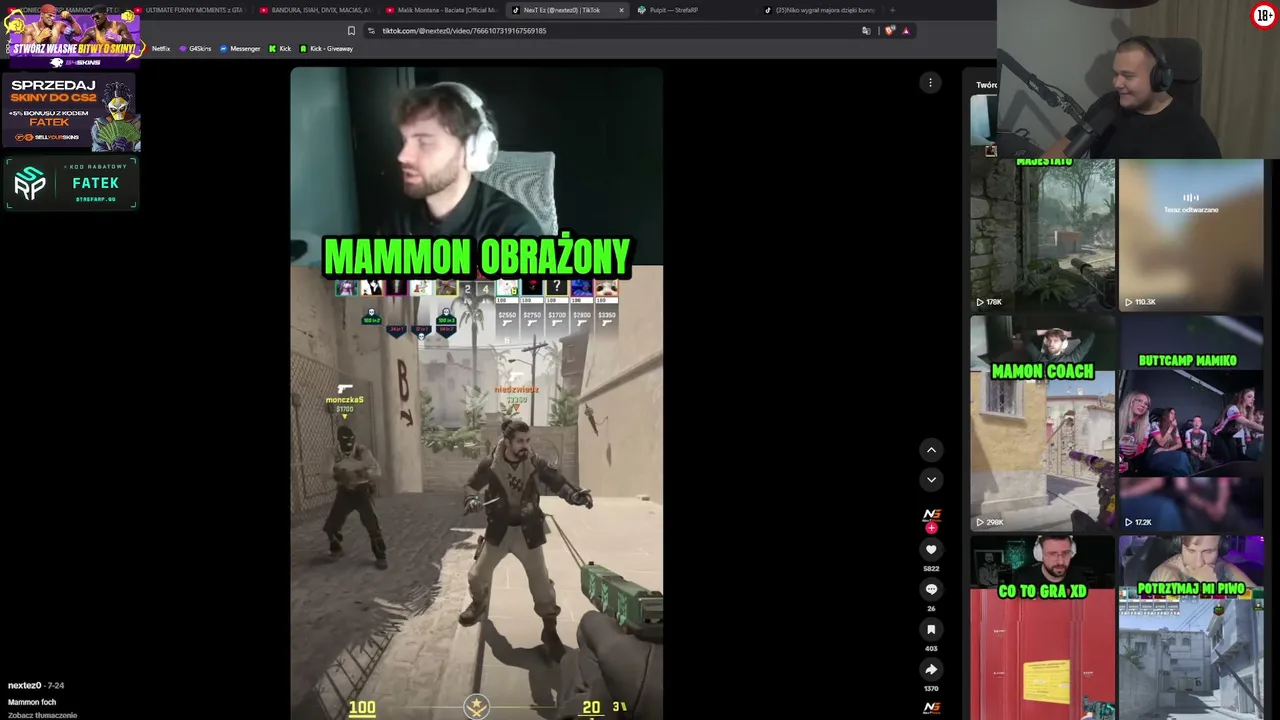Switch to the Pulpit — StrefaRP tab

point(668,10)
